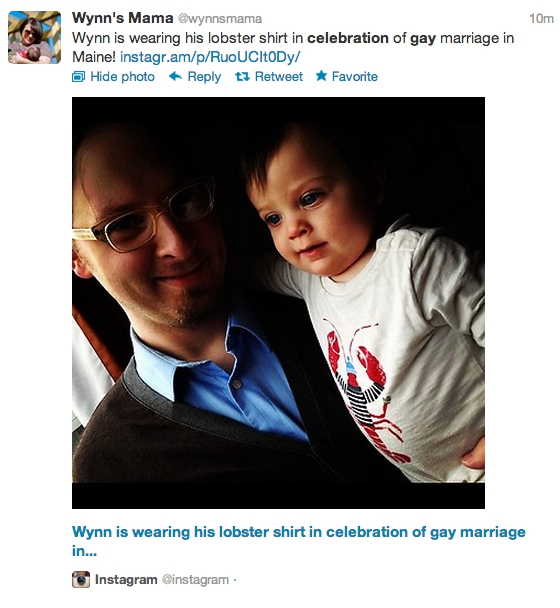560x608 pixels.
Task: Visit the Instagram account name link
Action: tap(126, 579)
